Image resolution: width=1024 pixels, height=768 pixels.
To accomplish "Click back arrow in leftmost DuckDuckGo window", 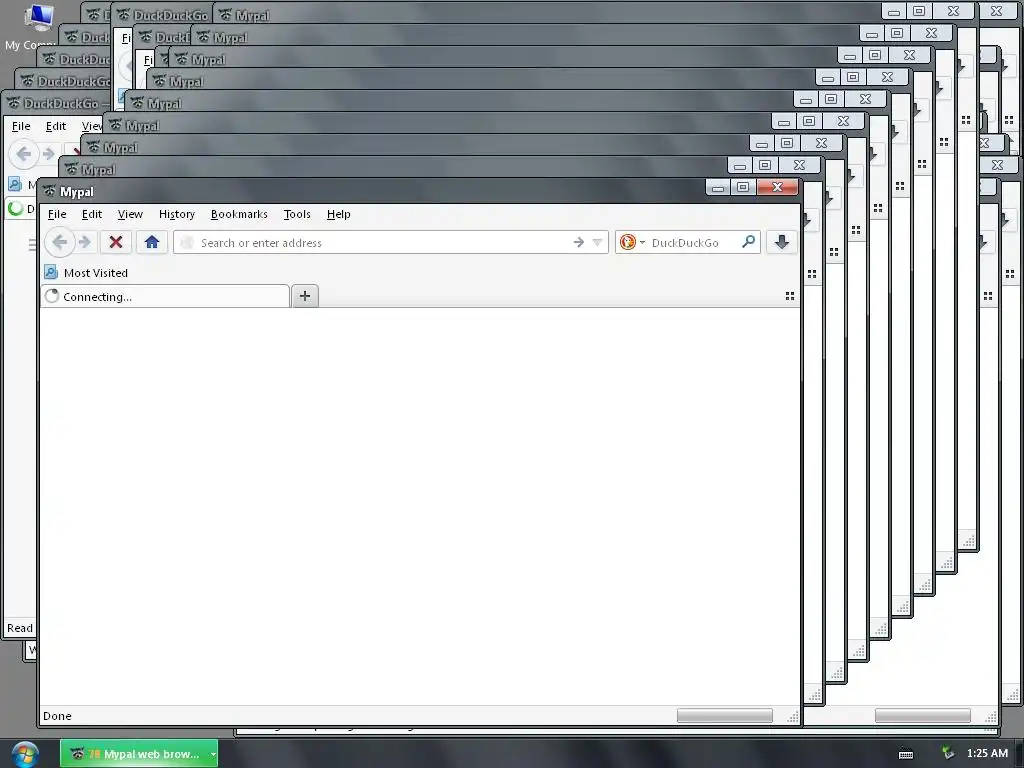I will (24, 154).
